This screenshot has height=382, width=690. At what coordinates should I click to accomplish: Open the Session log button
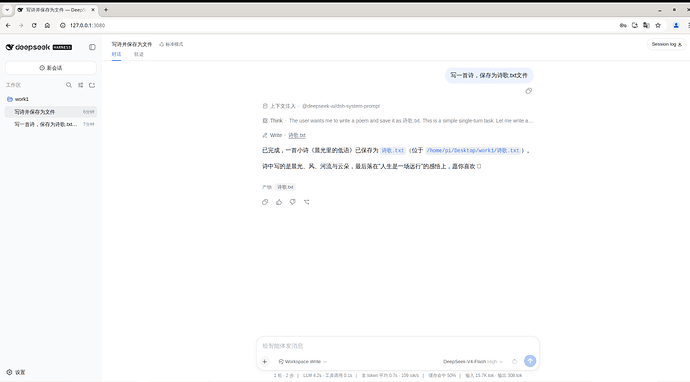tap(666, 44)
